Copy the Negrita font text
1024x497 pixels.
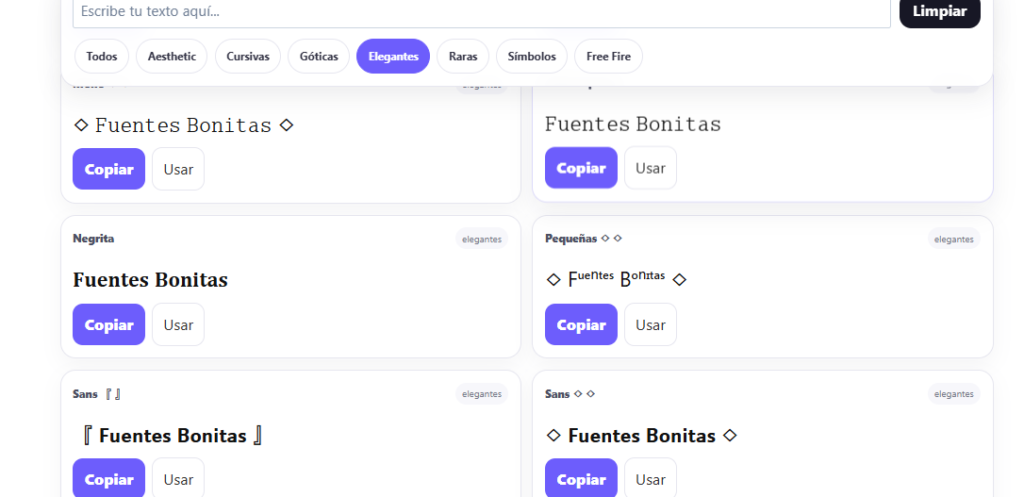click(109, 325)
